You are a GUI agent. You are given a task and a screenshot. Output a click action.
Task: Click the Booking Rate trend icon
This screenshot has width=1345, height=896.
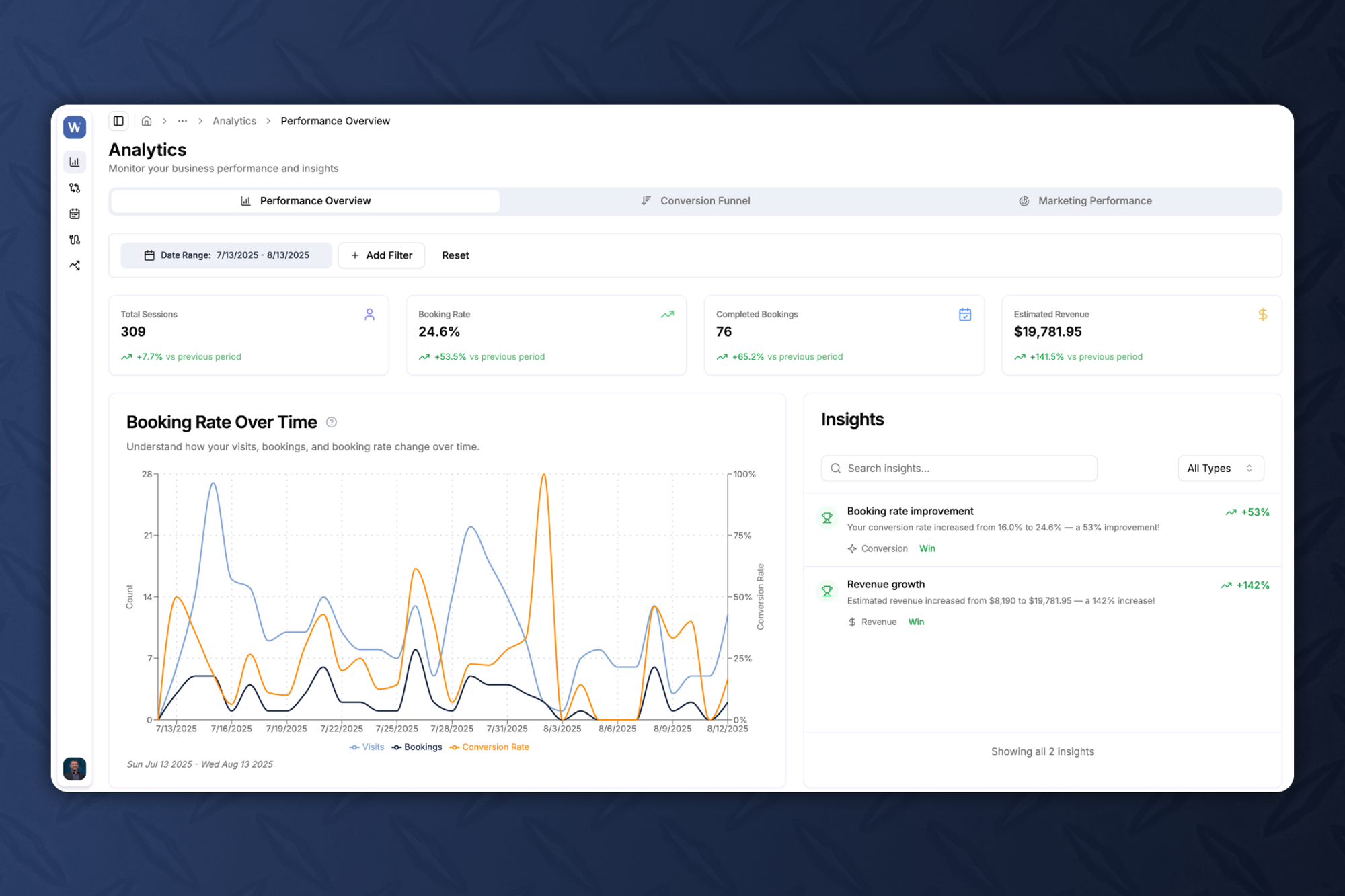(667, 314)
